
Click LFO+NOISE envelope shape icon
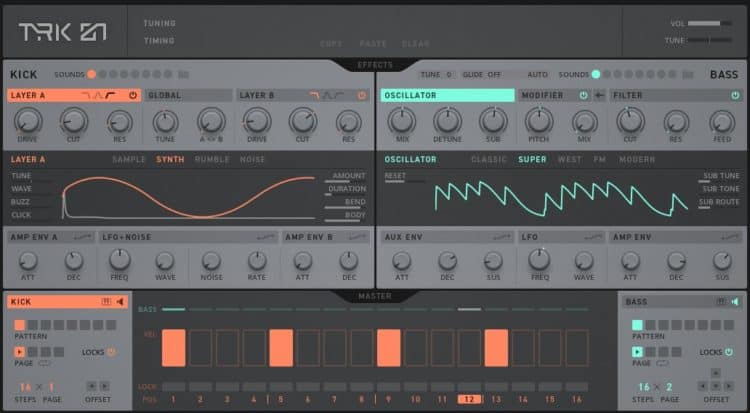(x=266, y=237)
